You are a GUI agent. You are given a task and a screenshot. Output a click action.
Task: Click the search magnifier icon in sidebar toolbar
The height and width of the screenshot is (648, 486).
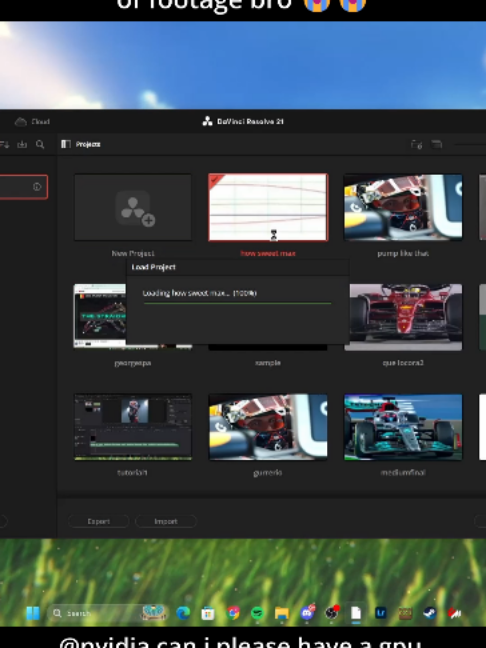tap(40, 144)
